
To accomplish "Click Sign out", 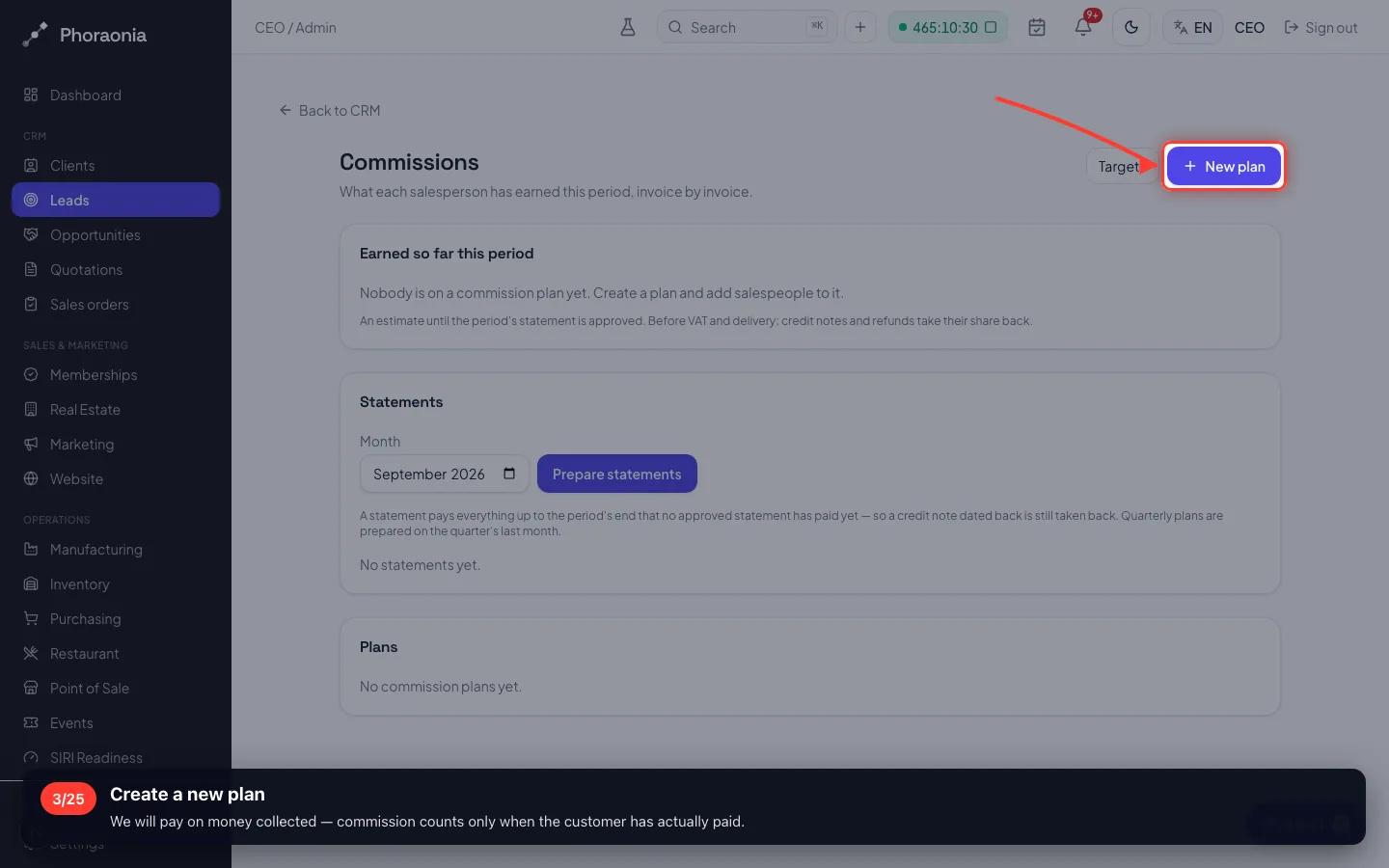I will click(x=1321, y=28).
